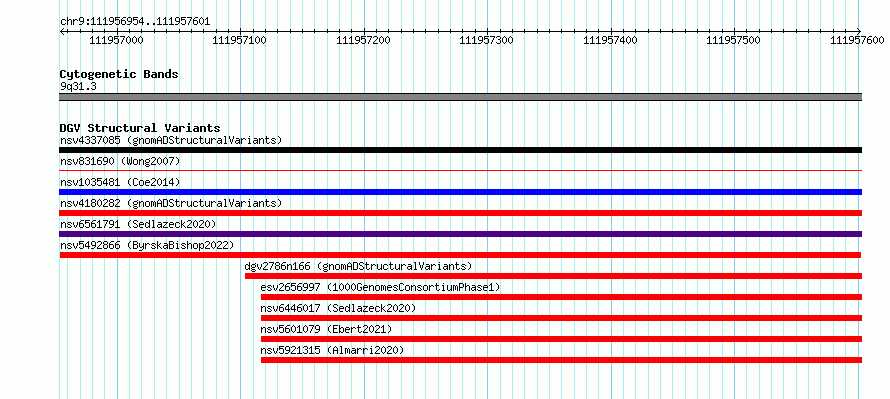Open the esv2656997 red variant bar
This screenshot has height=399, width=890.
[x=561, y=297]
